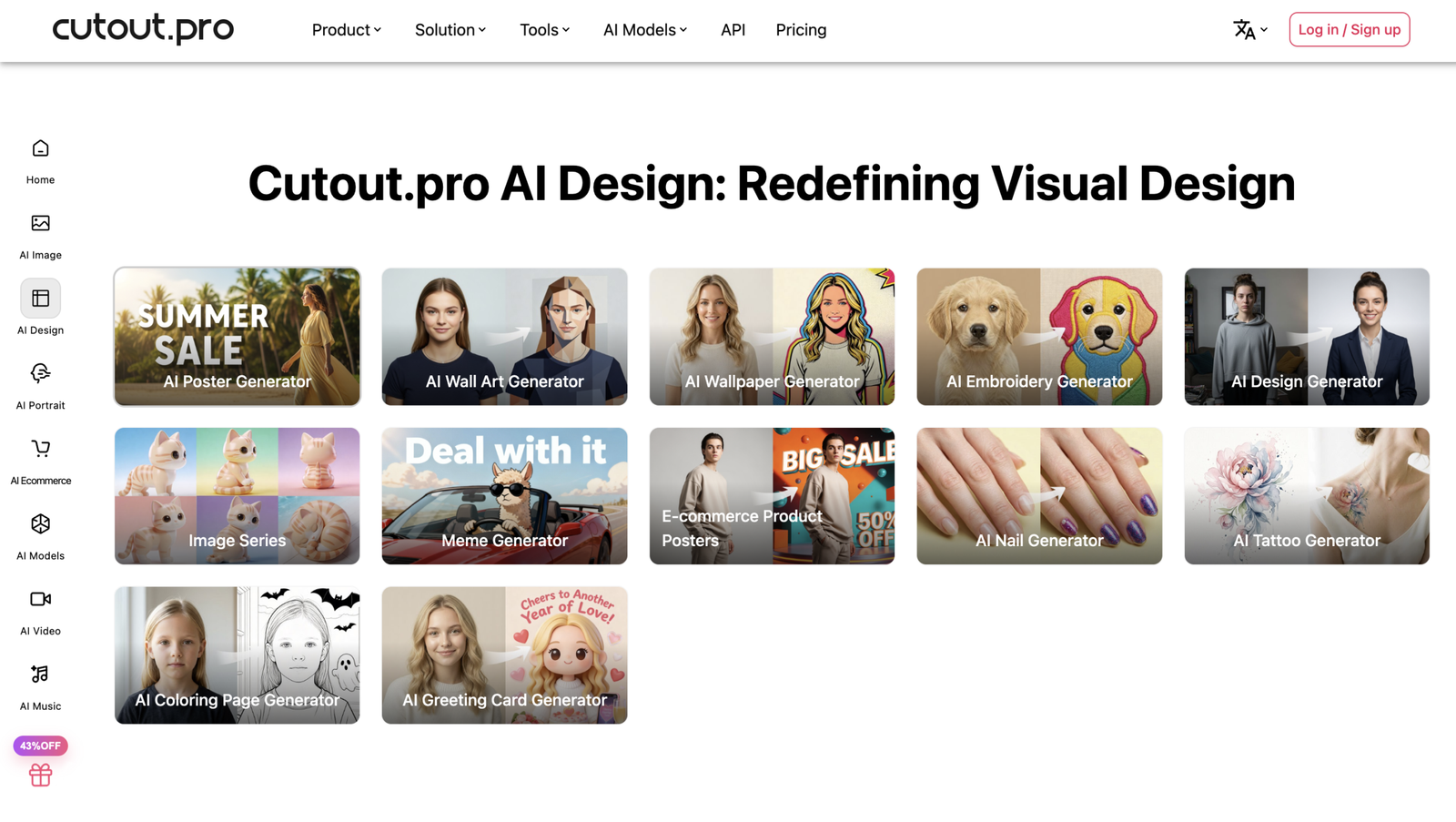
Task: Open the AI Coloring Page Generator card
Action: [x=237, y=655]
